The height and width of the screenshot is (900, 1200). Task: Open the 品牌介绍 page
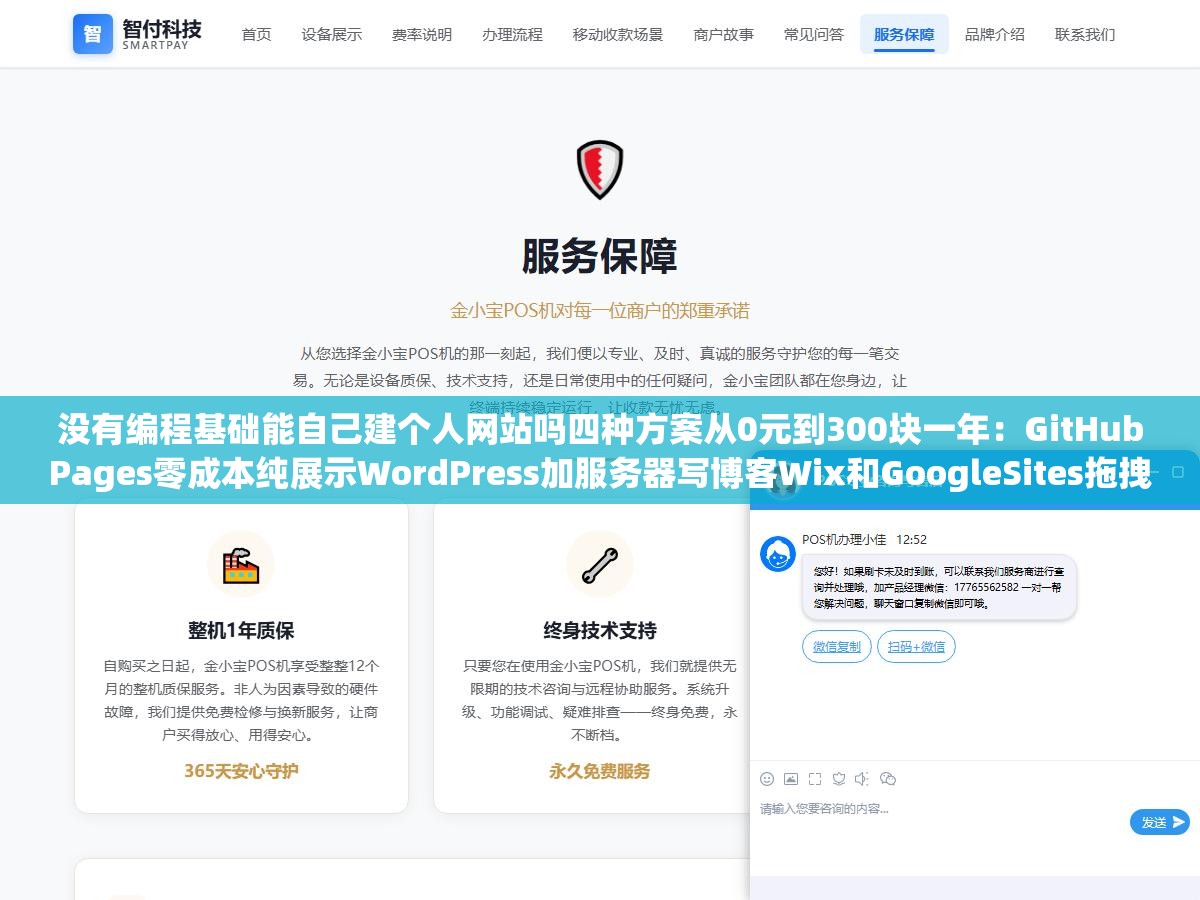pos(995,34)
